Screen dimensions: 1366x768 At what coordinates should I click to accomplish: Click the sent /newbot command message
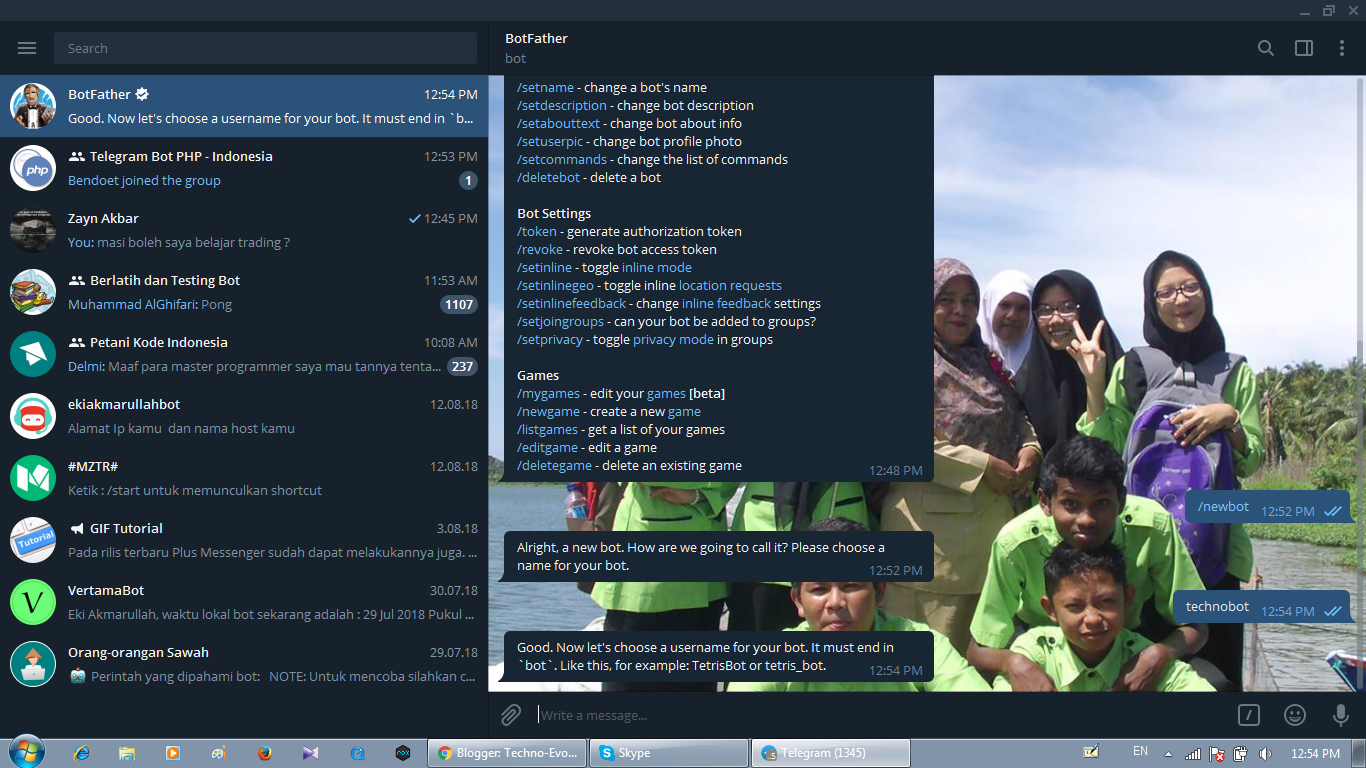[1267, 507]
